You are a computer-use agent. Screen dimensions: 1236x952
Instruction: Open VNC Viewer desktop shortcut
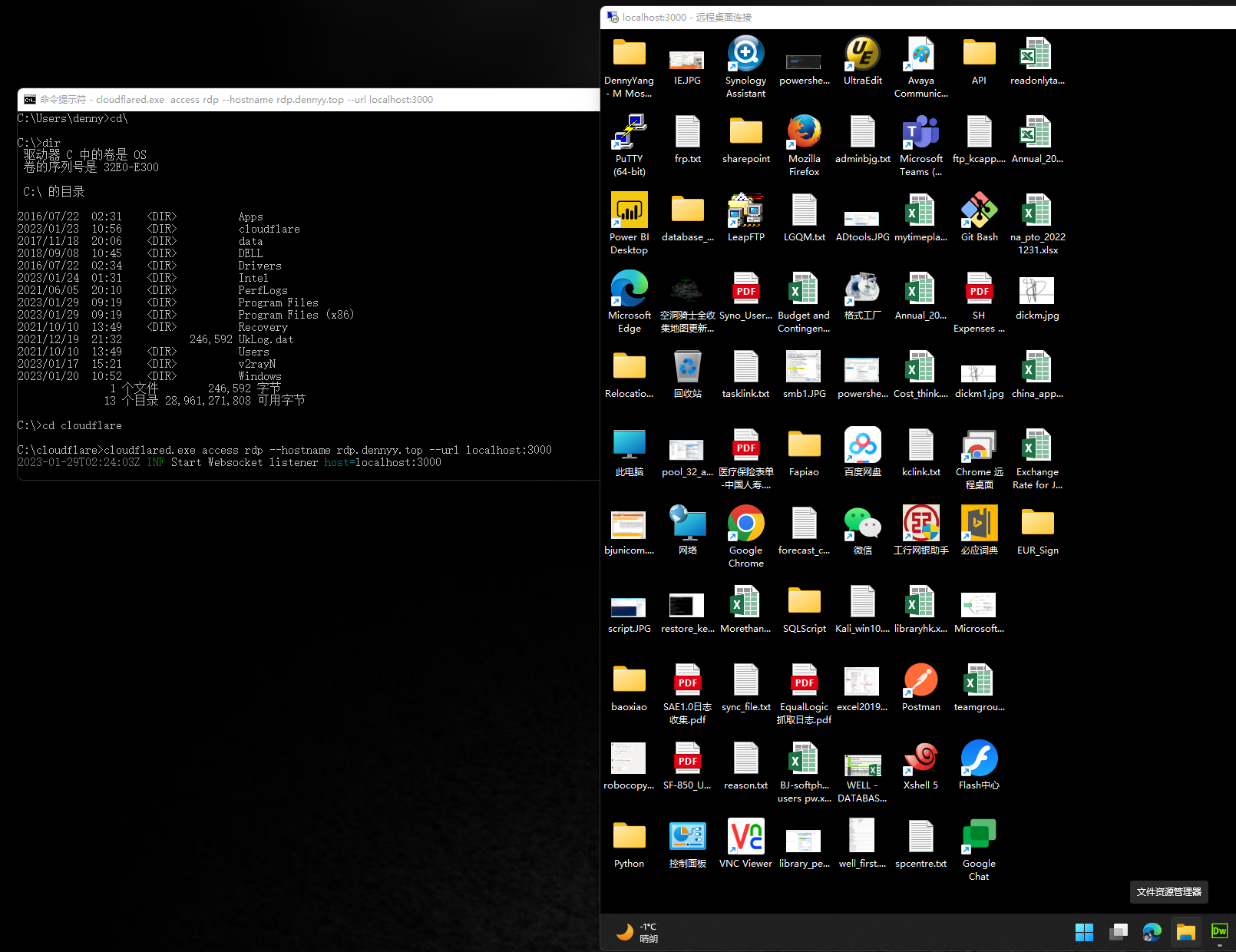(x=745, y=844)
